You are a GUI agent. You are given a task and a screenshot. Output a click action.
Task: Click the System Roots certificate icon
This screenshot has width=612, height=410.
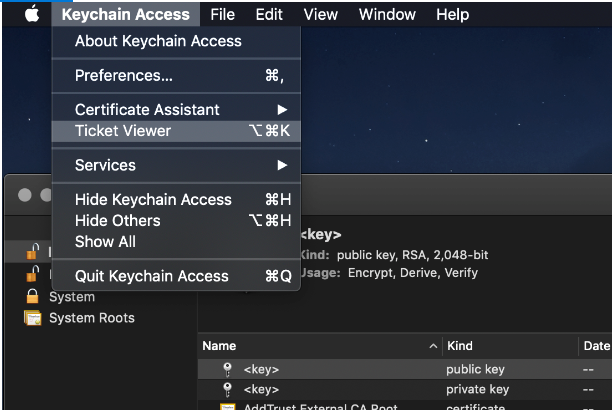(33, 318)
